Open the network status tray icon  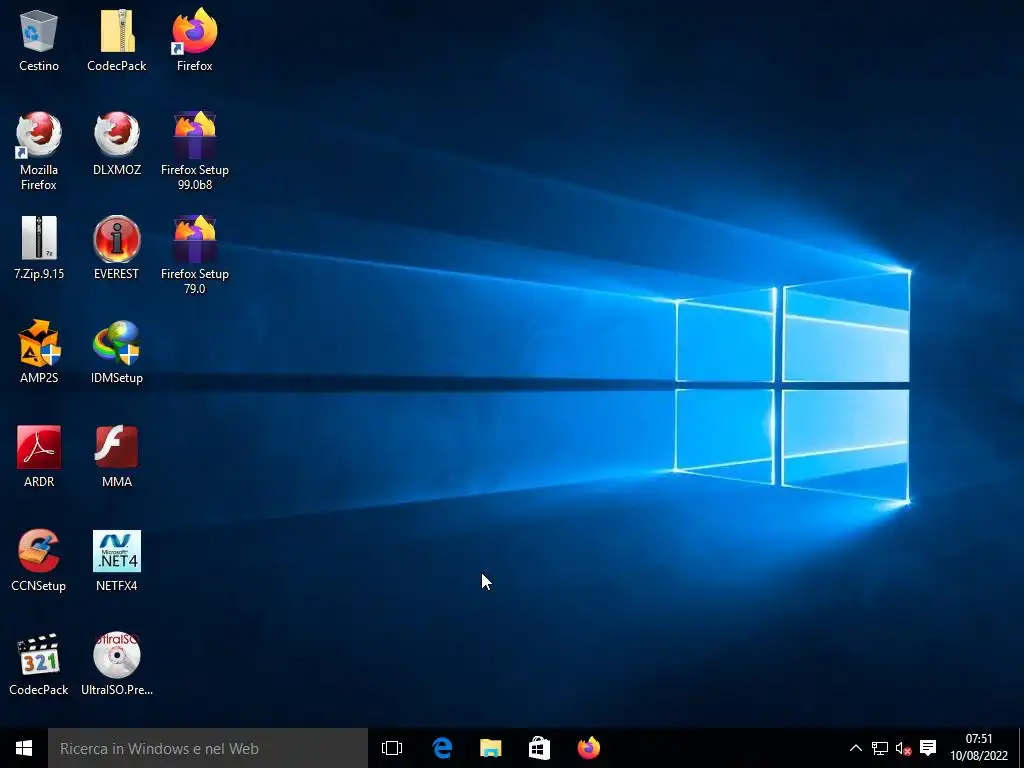(880, 748)
